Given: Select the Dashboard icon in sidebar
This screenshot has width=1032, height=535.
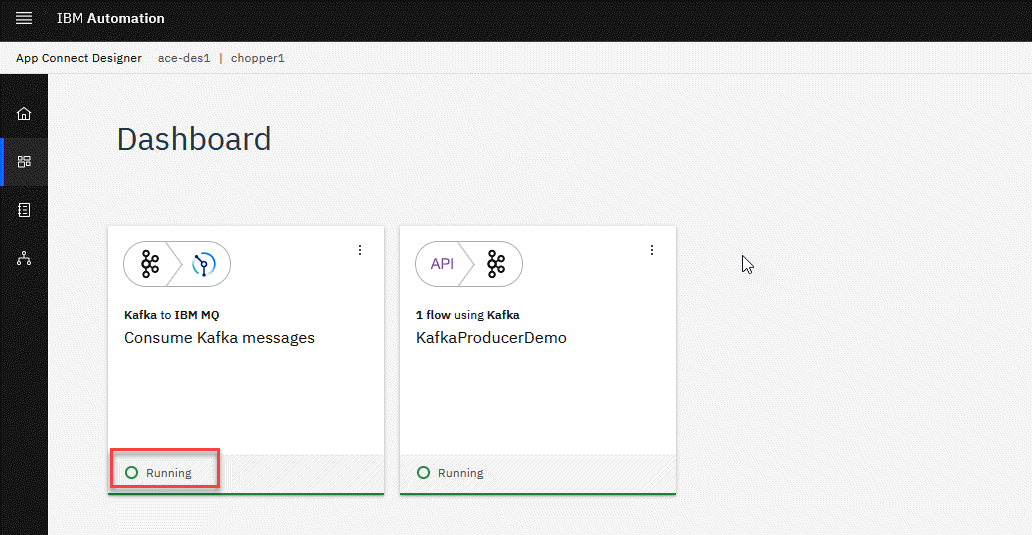Looking at the screenshot, I should pyautogui.click(x=24, y=162).
